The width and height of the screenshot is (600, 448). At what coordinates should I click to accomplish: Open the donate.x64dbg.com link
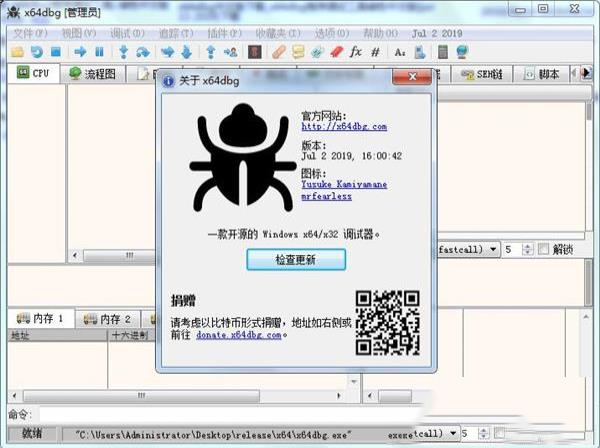pyautogui.click(x=239, y=335)
